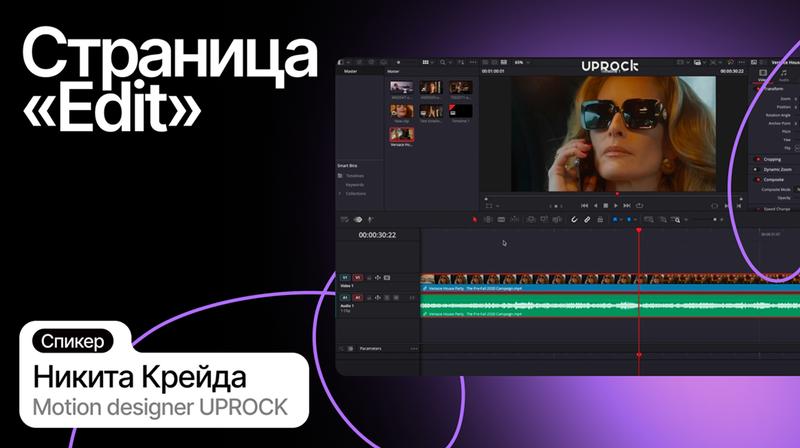This screenshot has height=448, width=800.
Task: Select the Versace clip thumbnail in media pool
Action: [402, 134]
